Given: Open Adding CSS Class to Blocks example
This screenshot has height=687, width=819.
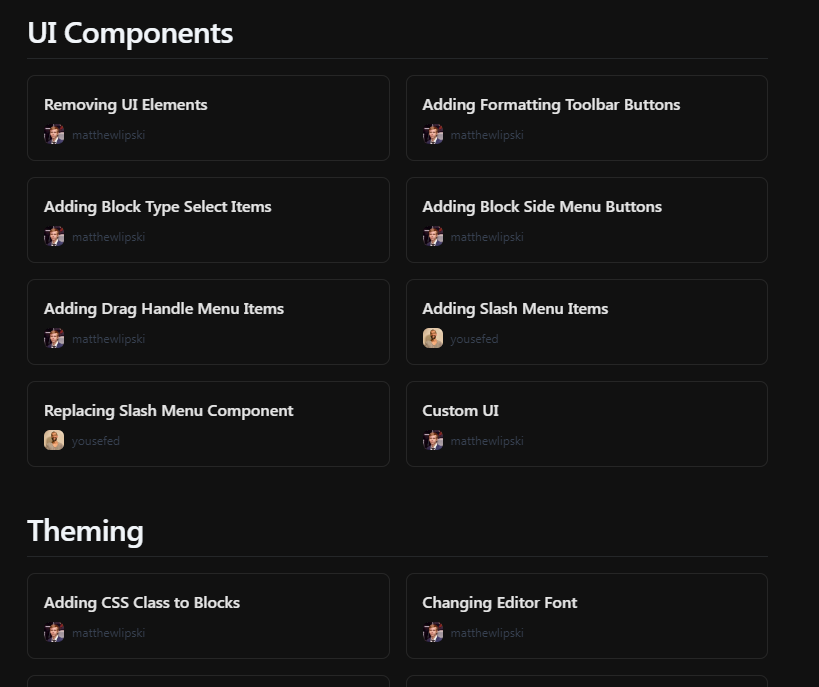Looking at the screenshot, I should pyautogui.click(x=208, y=616).
